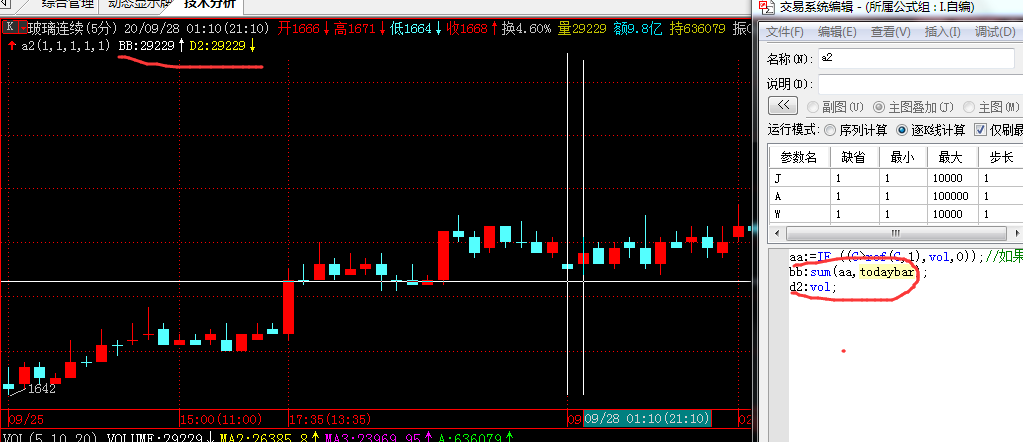Click the BB:29229 indicator value
Viewport: 1023px width, 442px height.
(146, 46)
